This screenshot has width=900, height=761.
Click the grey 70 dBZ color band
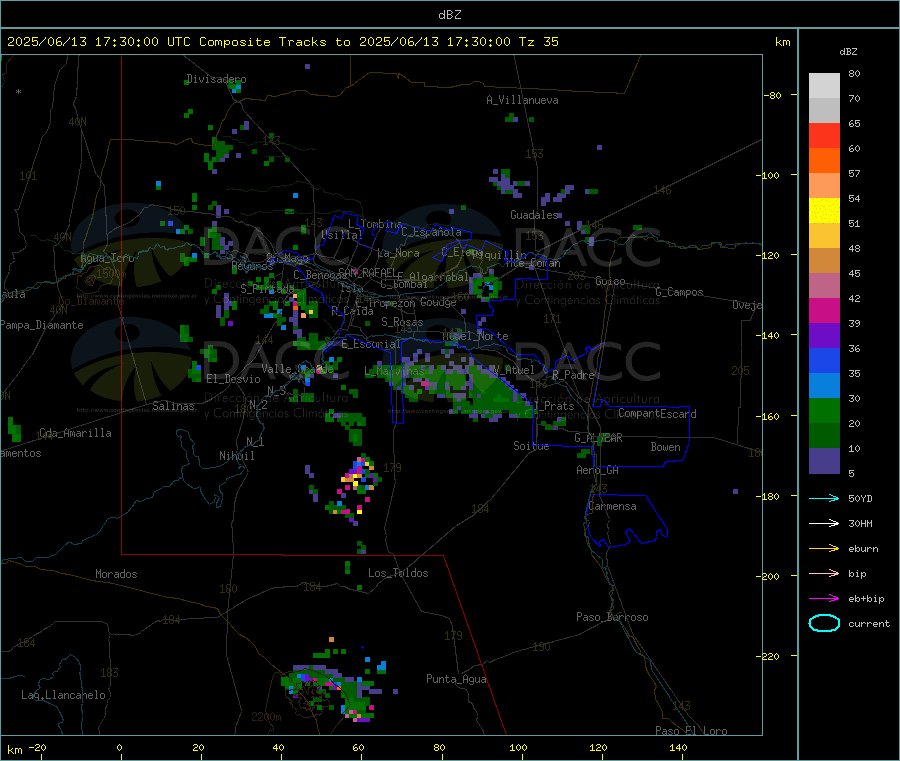pyautogui.click(x=824, y=110)
